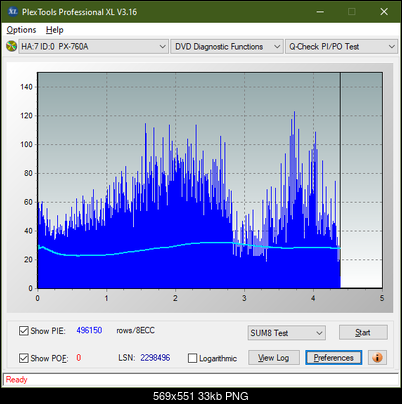The image size is (402, 404).
Task: Open the Q-Check PI/PO Test dropdown
Action: click(342, 47)
